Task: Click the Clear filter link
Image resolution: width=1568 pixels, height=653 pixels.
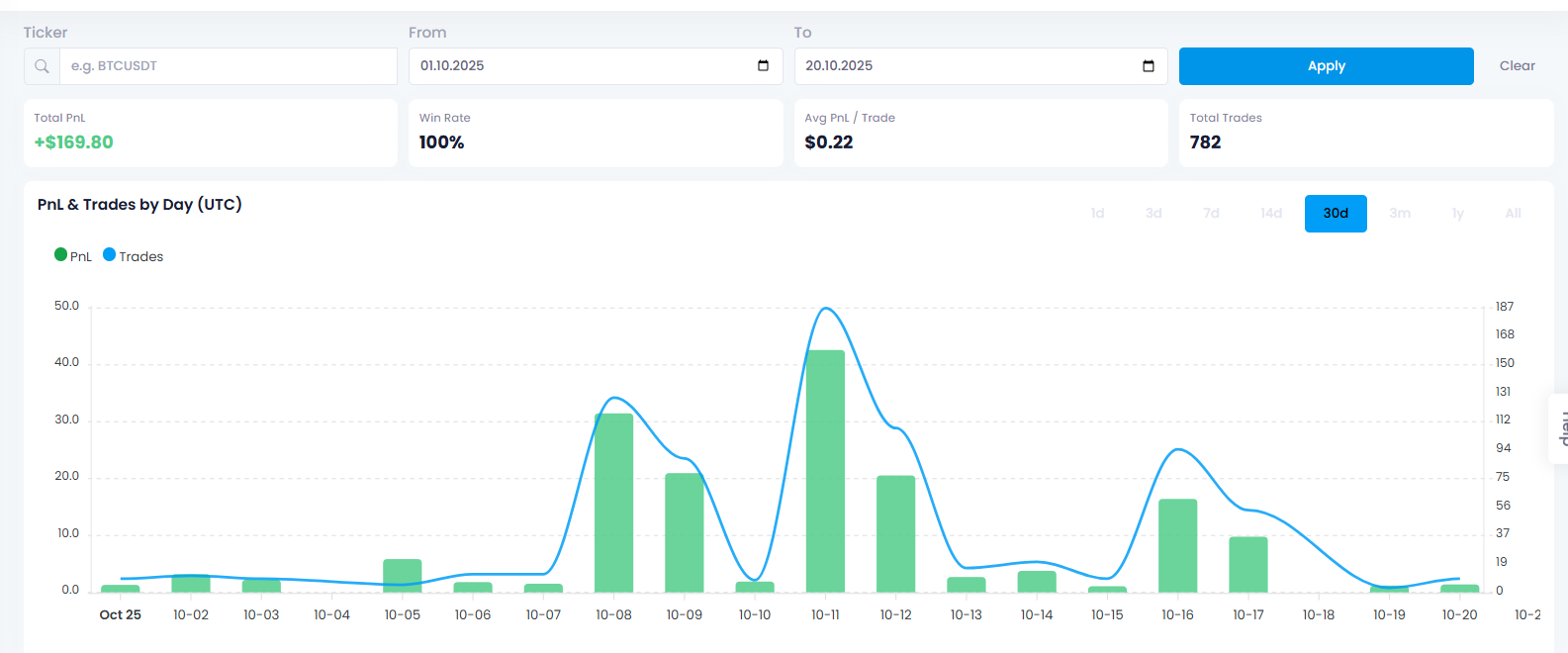Action: (x=1517, y=66)
